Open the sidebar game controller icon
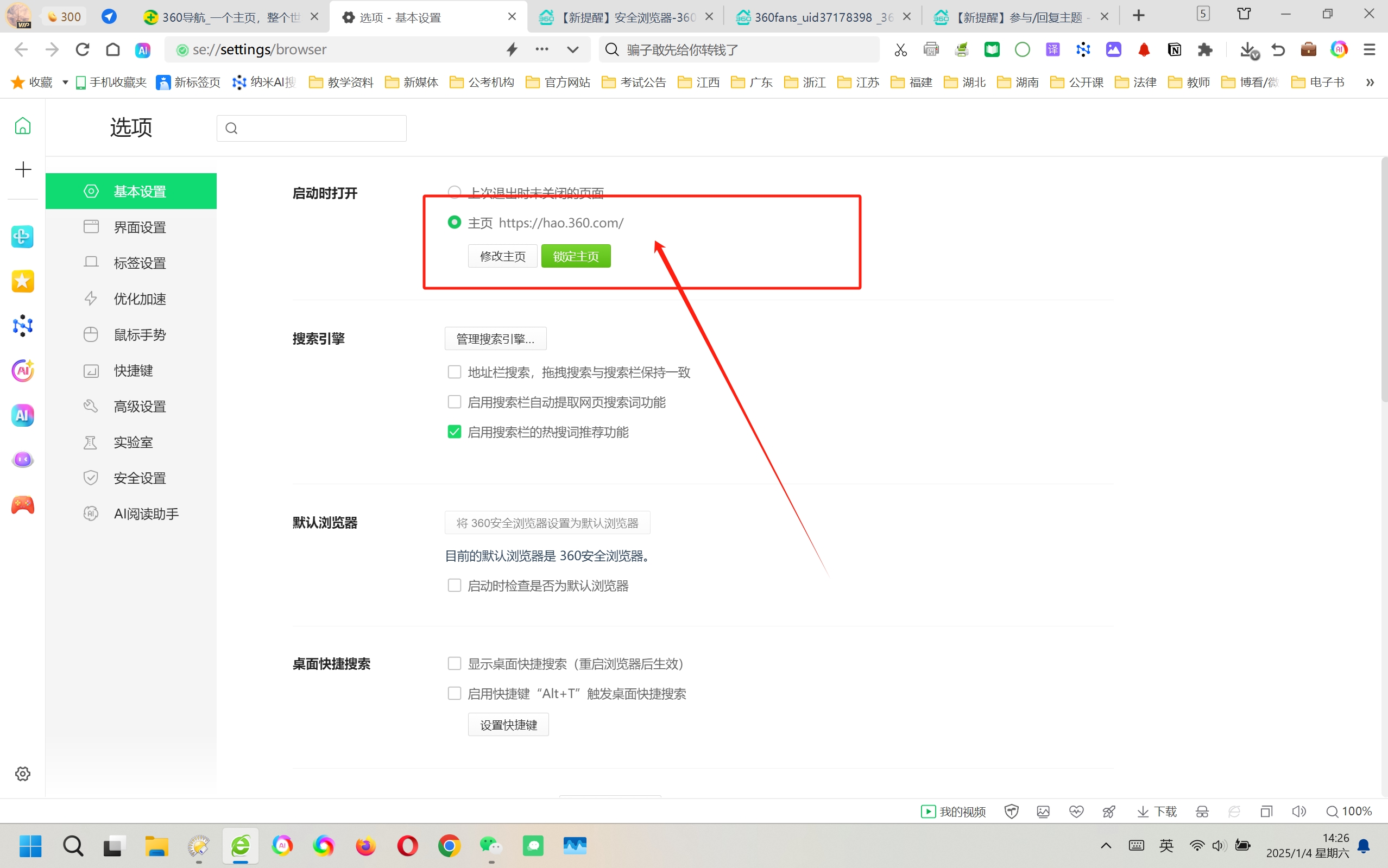The height and width of the screenshot is (868, 1388). point(23,505)
